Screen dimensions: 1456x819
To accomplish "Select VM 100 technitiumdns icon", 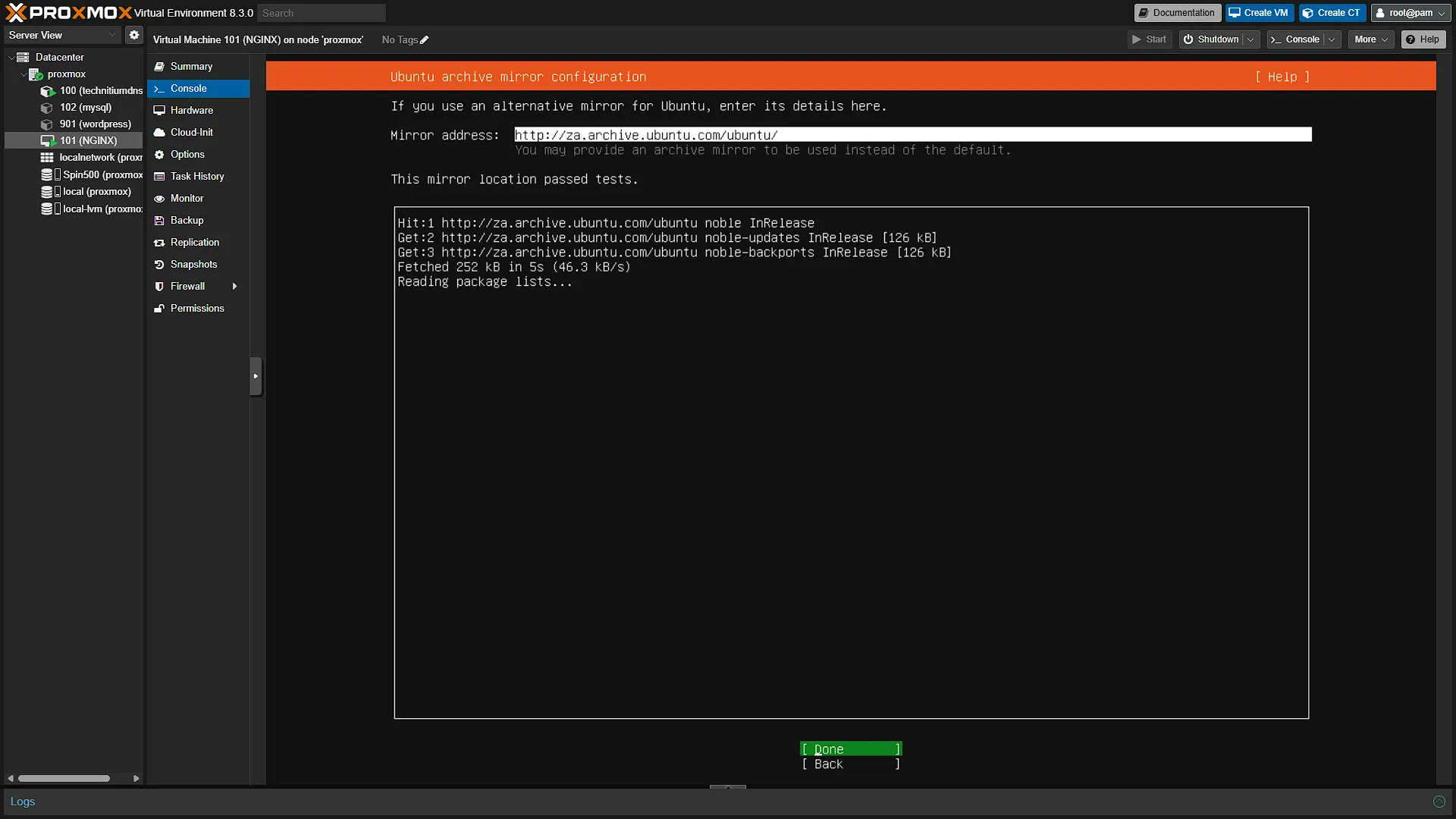I will point(48,91).
